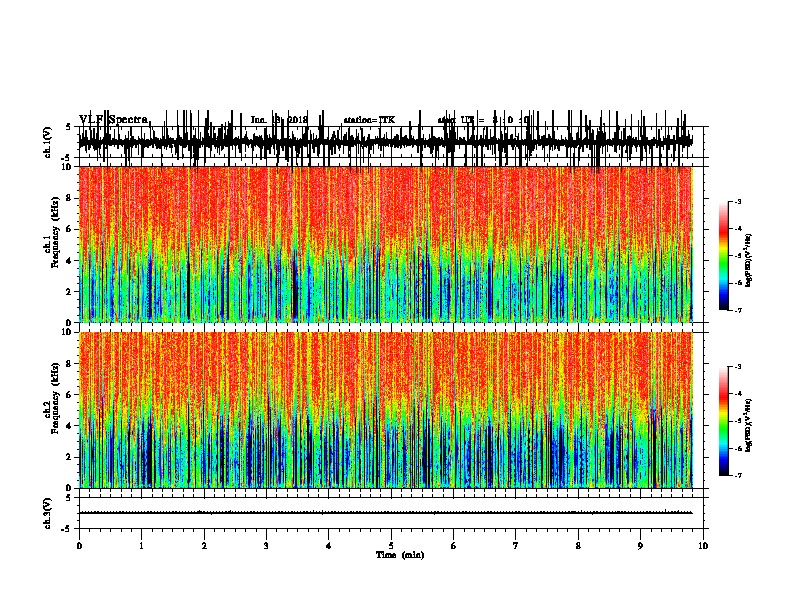Click time axis tick label '5' below ch.3
Viewport: 792px width, 612px height.
[x=391, y=546]
